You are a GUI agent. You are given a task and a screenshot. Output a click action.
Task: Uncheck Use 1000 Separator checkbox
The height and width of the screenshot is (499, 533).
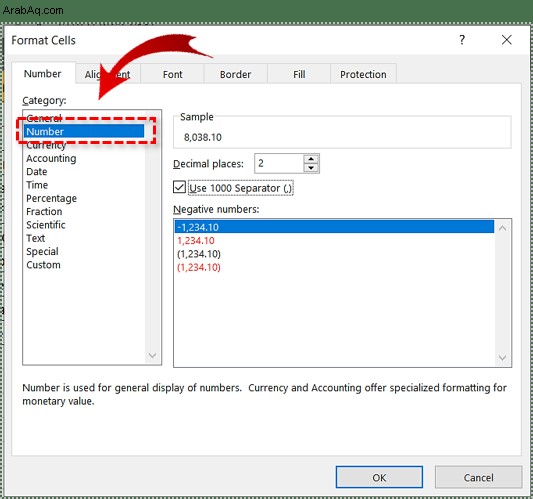point(179,187)
